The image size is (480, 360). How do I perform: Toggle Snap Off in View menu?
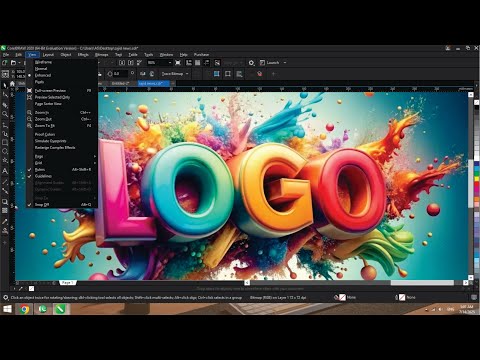tap(61, 205)
